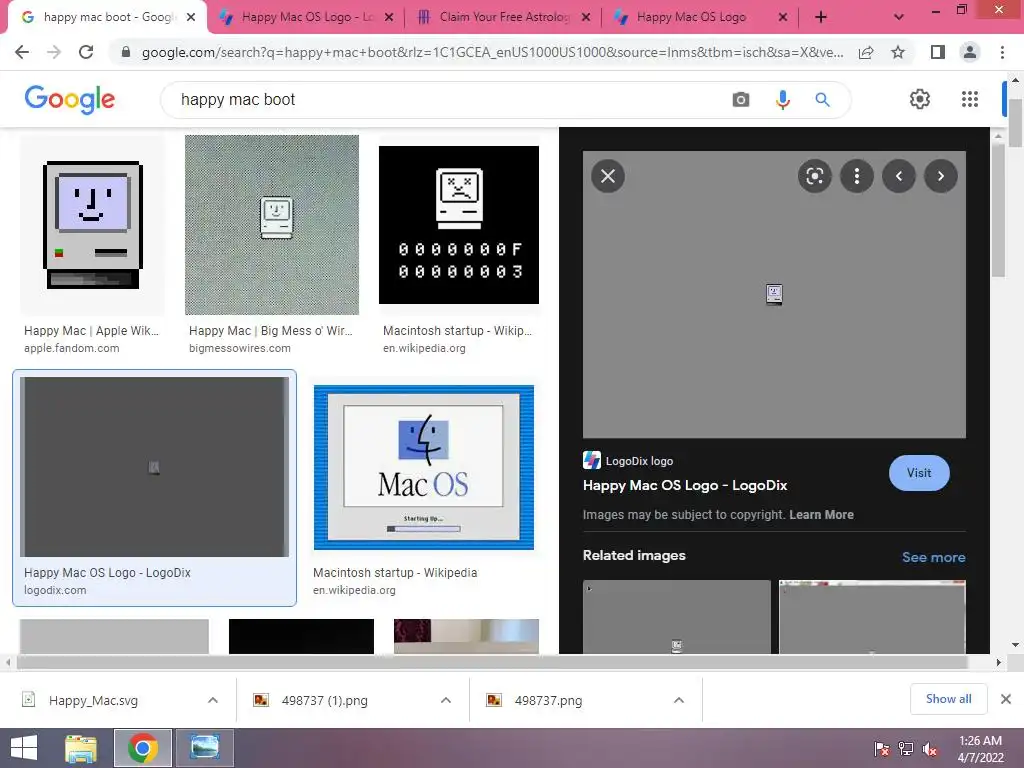The image size is (1024, 768).
Task: Click the share page icon
Action: pyautogui.click(x=866, y=52)
